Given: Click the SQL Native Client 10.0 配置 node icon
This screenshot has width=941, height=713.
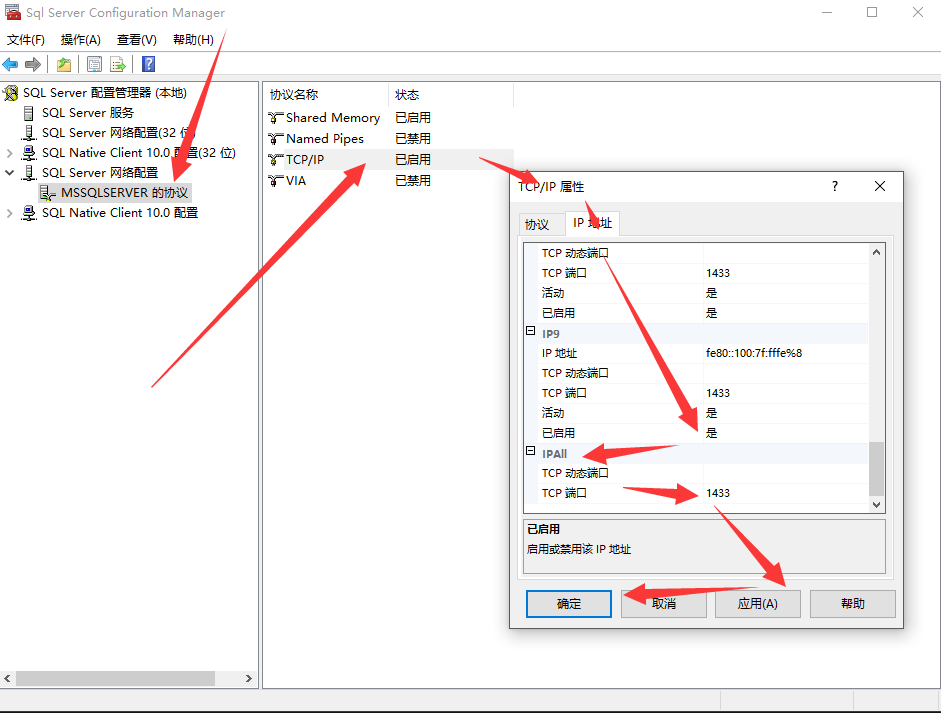Looking at the screenshot, I should pyautogui.click(x=28, y=212).
